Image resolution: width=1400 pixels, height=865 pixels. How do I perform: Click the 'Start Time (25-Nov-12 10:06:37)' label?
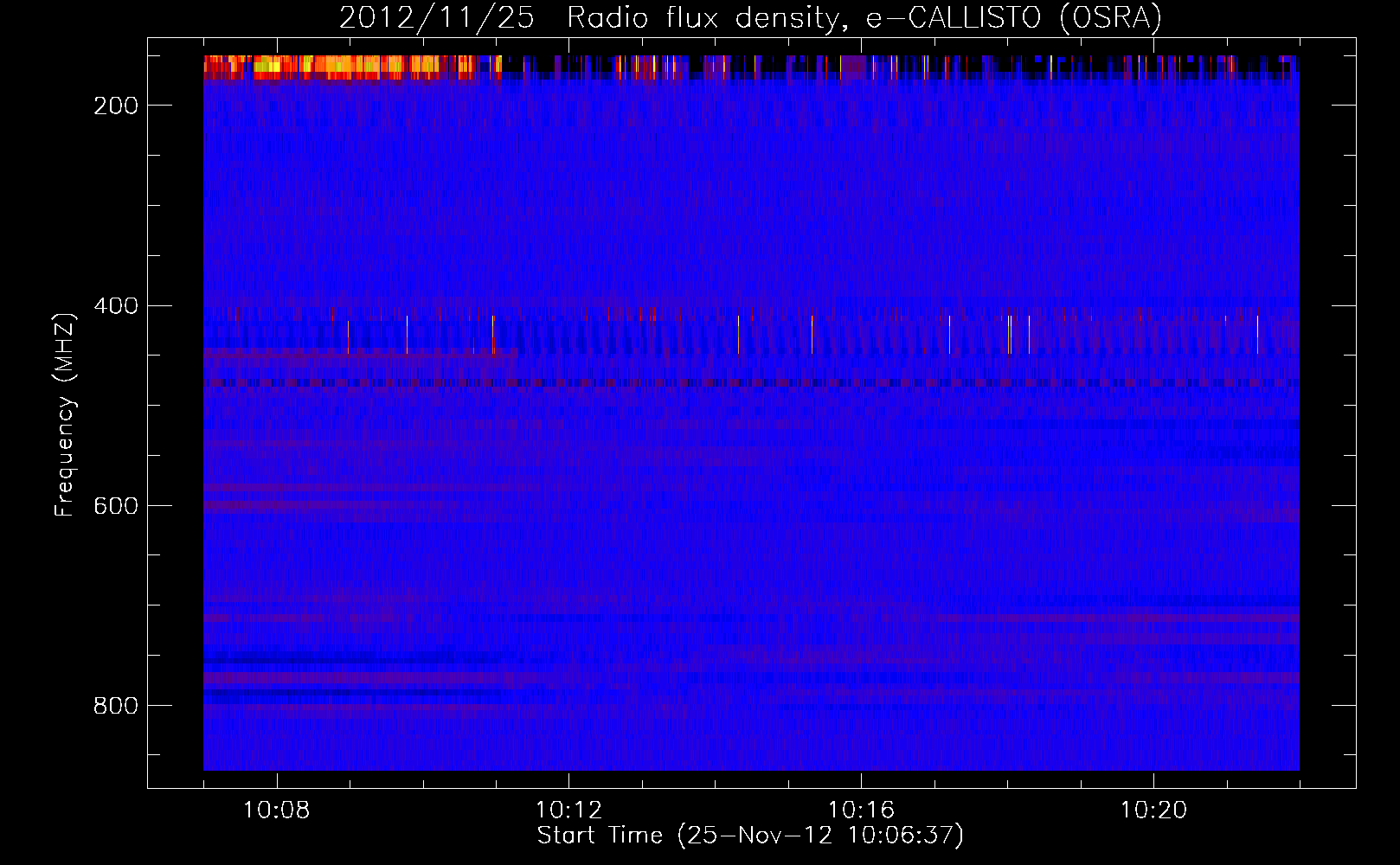pos(750,836)
